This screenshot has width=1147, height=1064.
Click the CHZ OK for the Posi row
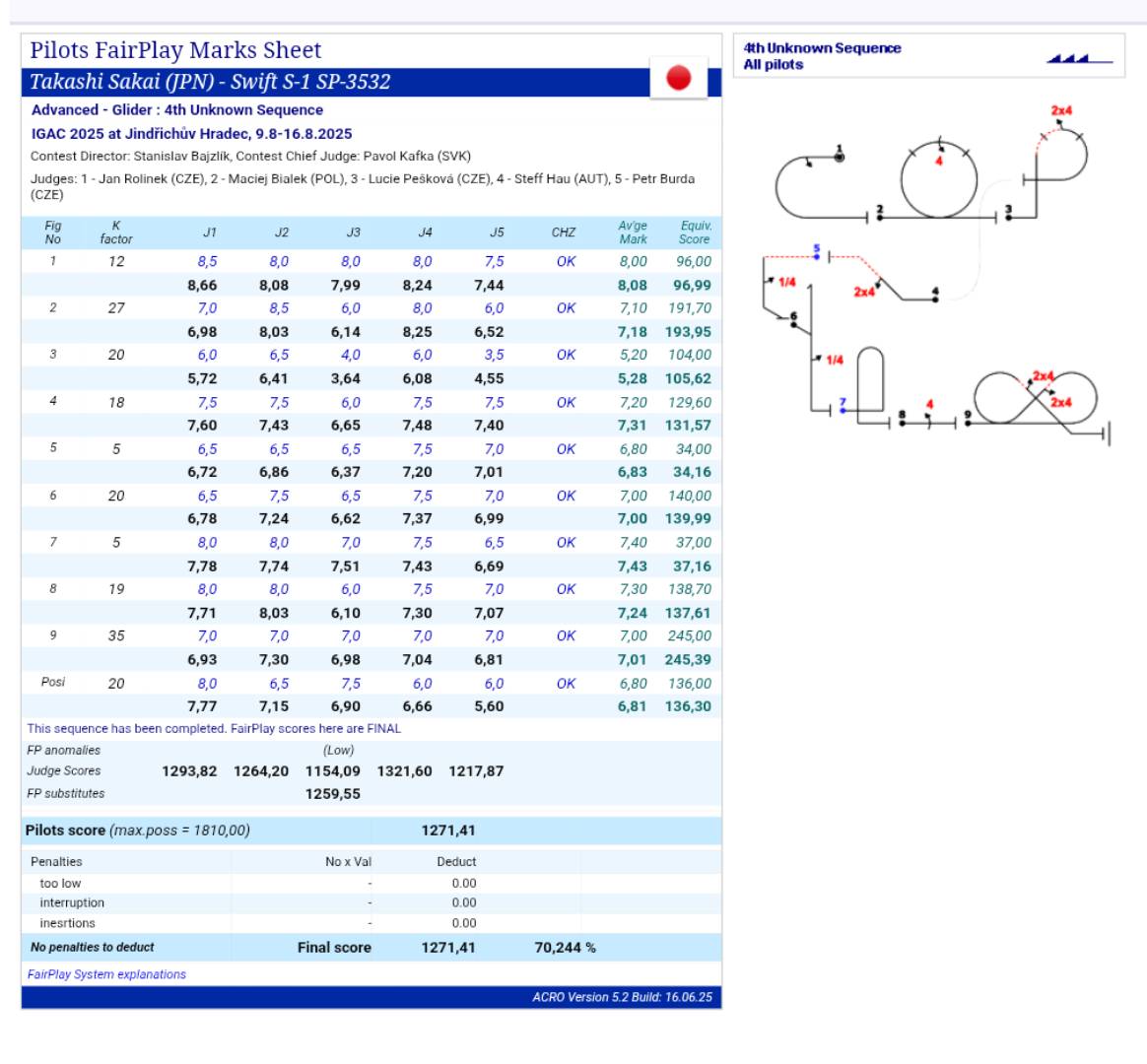click(x=565, y=684)
